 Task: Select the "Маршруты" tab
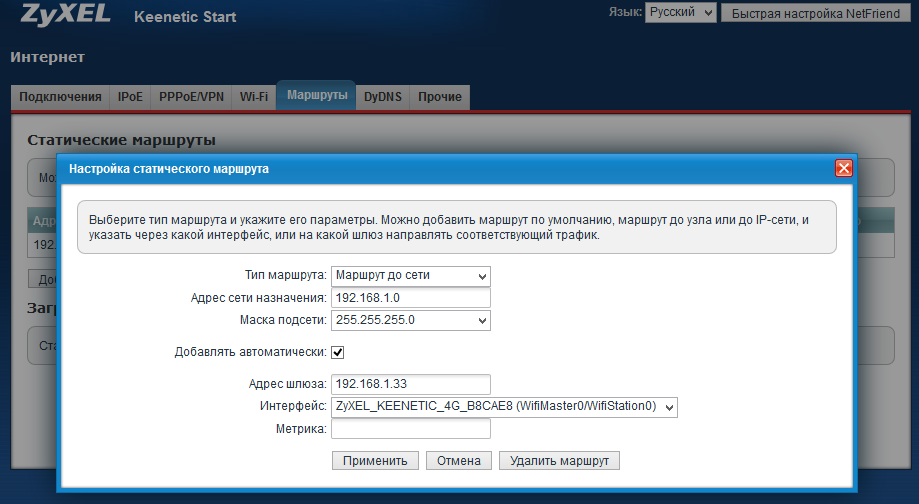(x=316, y=96)
